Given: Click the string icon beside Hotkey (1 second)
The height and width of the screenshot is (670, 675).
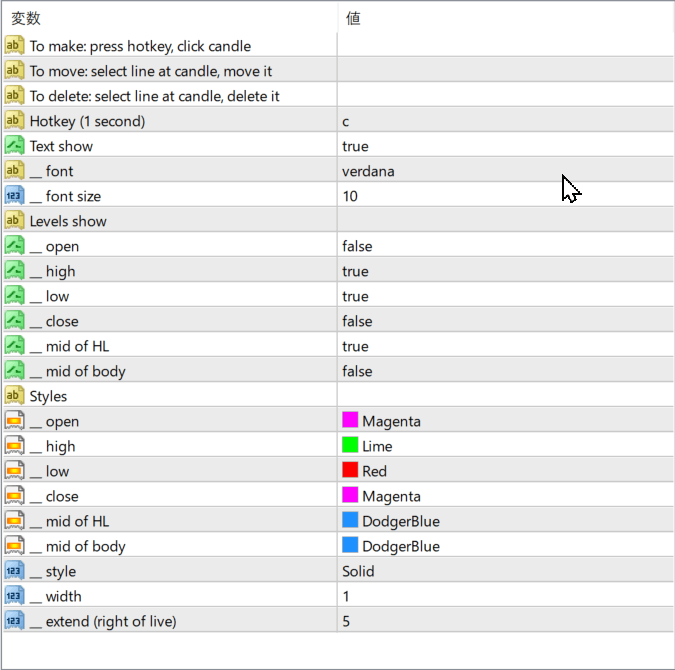Looking at the screenshot, I should tap(14, 121).
